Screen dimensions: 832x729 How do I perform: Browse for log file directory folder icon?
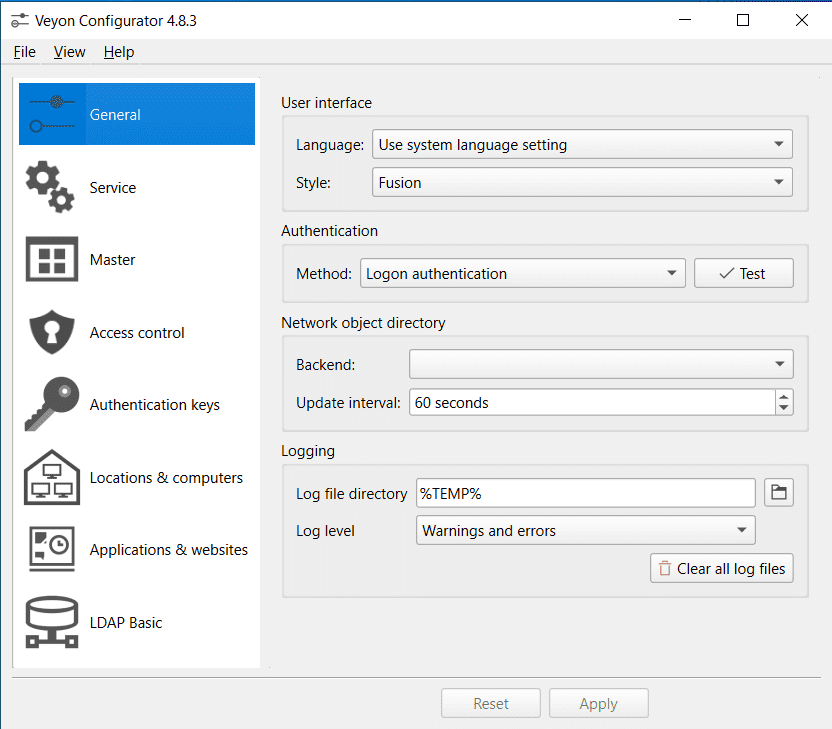click(778, 492)
